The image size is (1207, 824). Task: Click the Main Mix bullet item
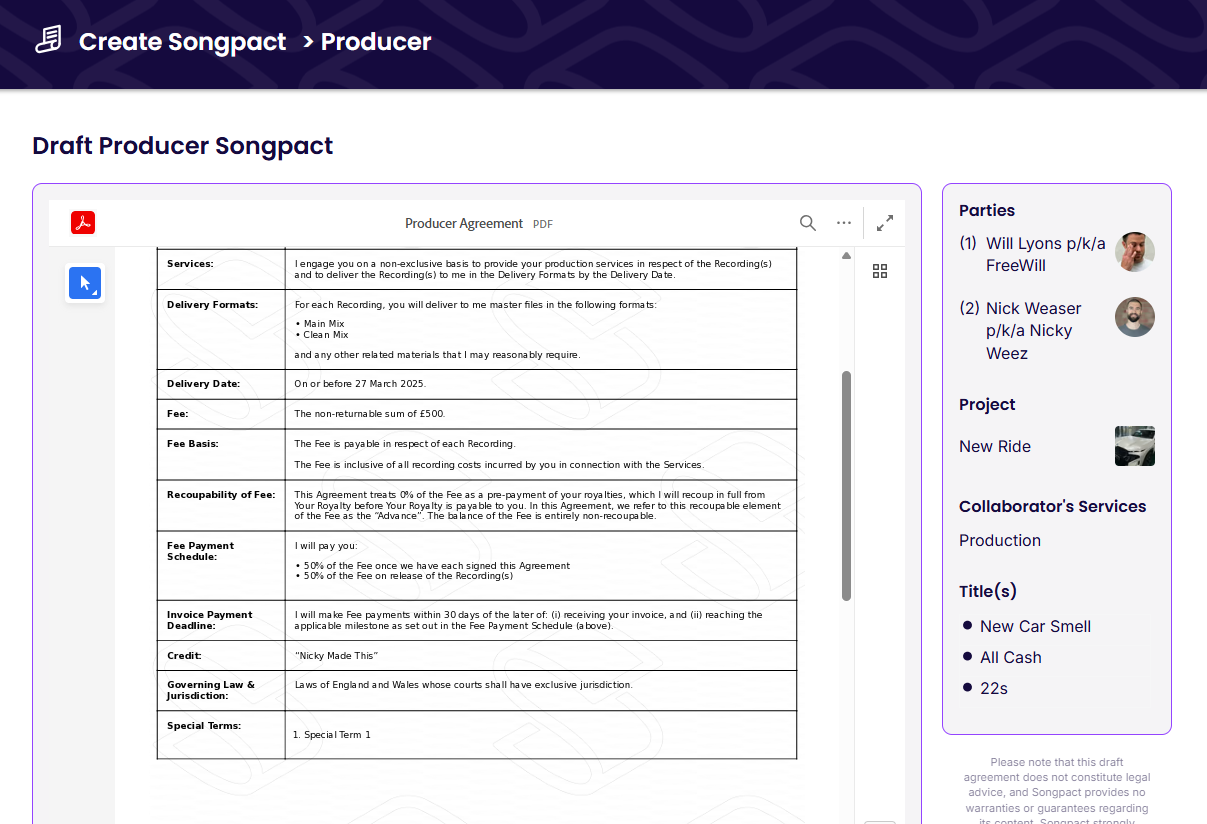click(324, 324)
